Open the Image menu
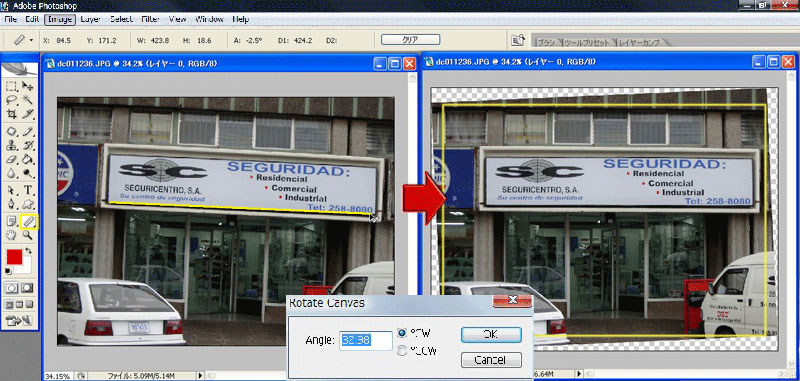Viewport: 800px width, 381px height. [60, 19]
